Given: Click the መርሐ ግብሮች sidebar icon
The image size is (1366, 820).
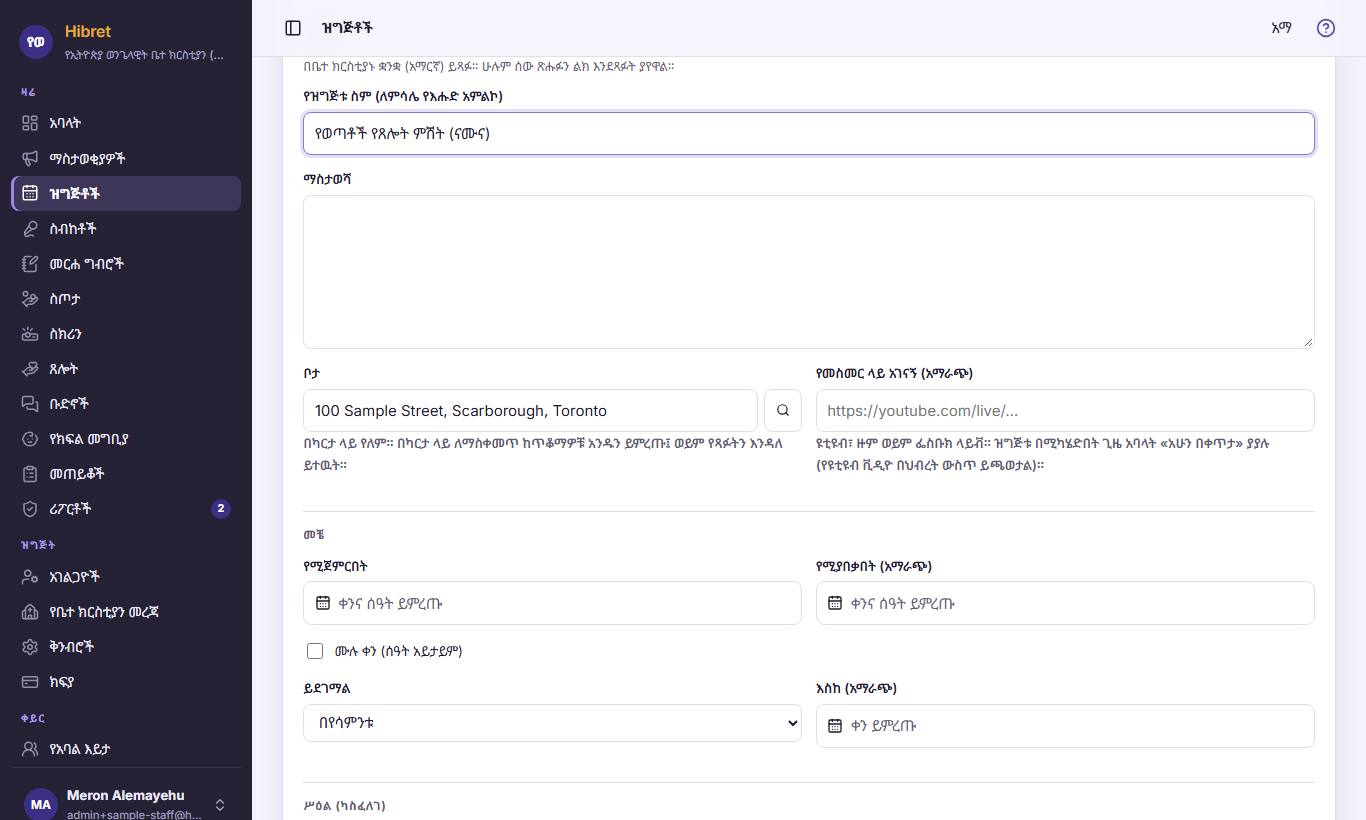Looking at the screenshot, I should point(30,263).
